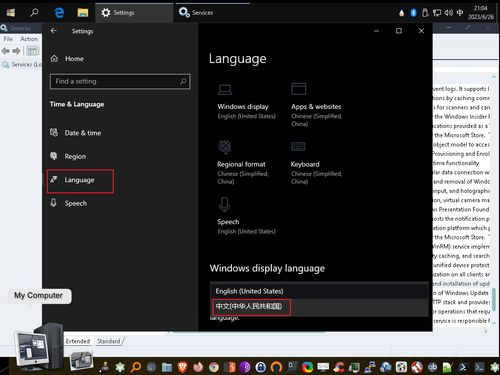This screenshot has height=375, width=500.
Task: Click the Windows display tile icon
Action: coord(225,89)
